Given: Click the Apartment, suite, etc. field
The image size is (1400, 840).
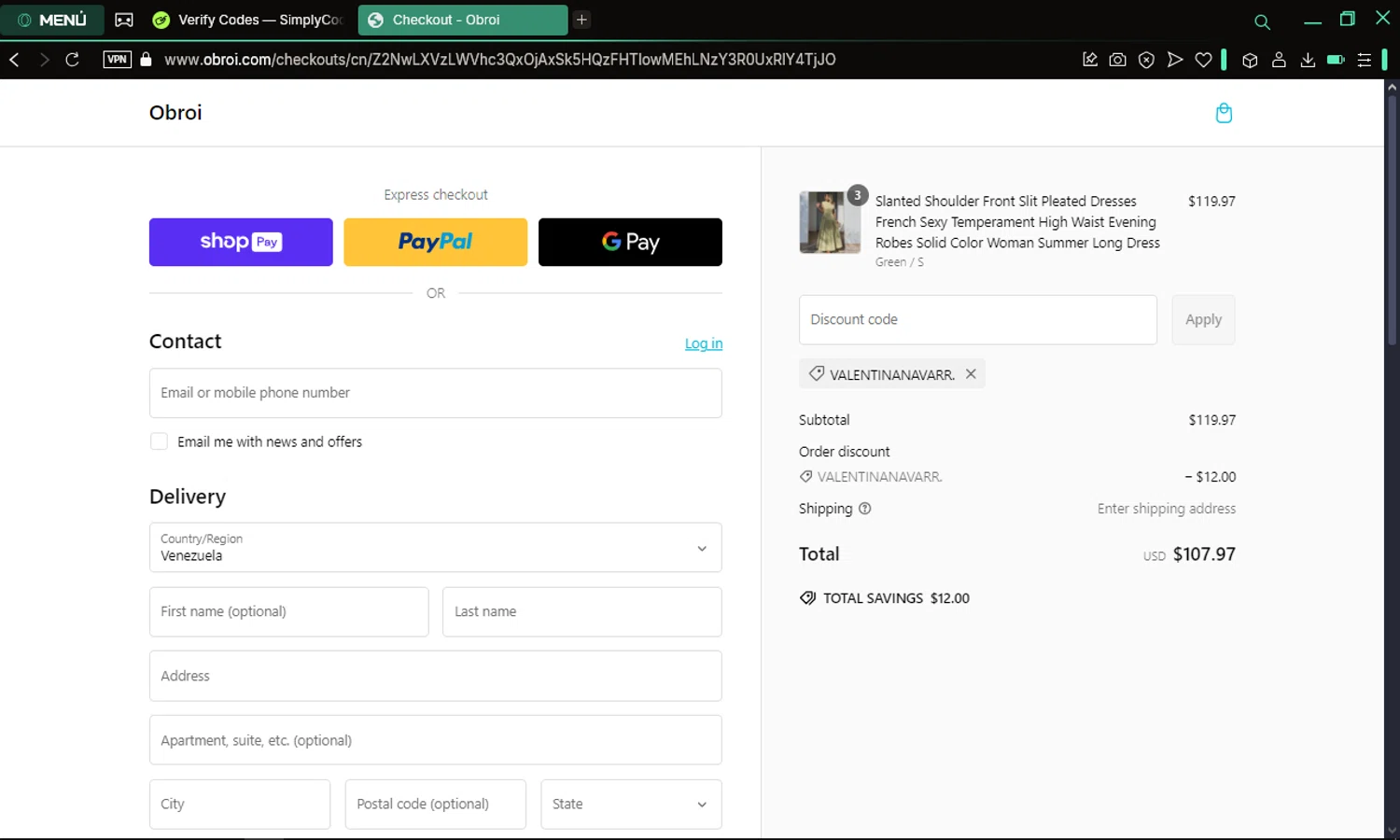Looking at the screenshot, I should coord(435,740).
